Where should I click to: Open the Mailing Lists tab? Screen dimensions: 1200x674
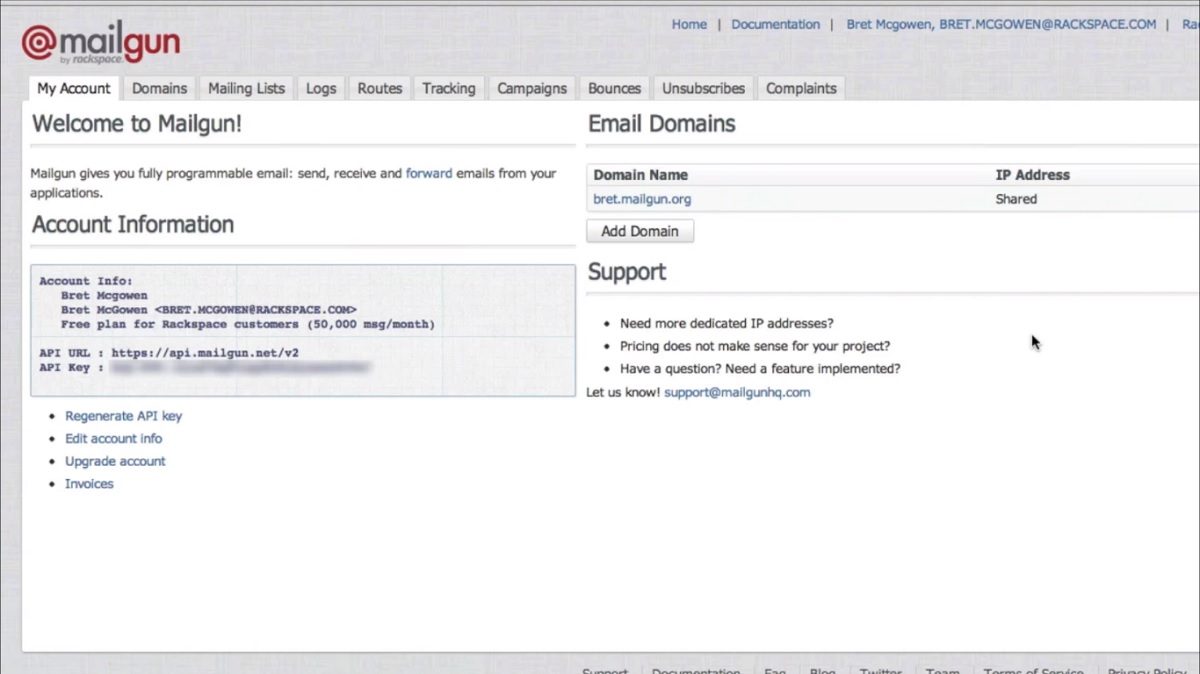(x=246, y=88)
